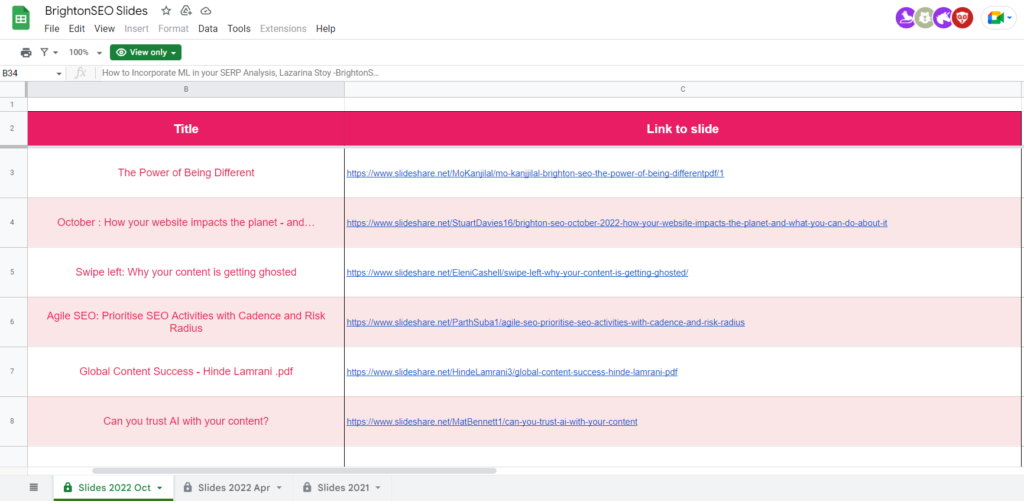
Task: Select row 7 header
Action: tap(13, 372)
